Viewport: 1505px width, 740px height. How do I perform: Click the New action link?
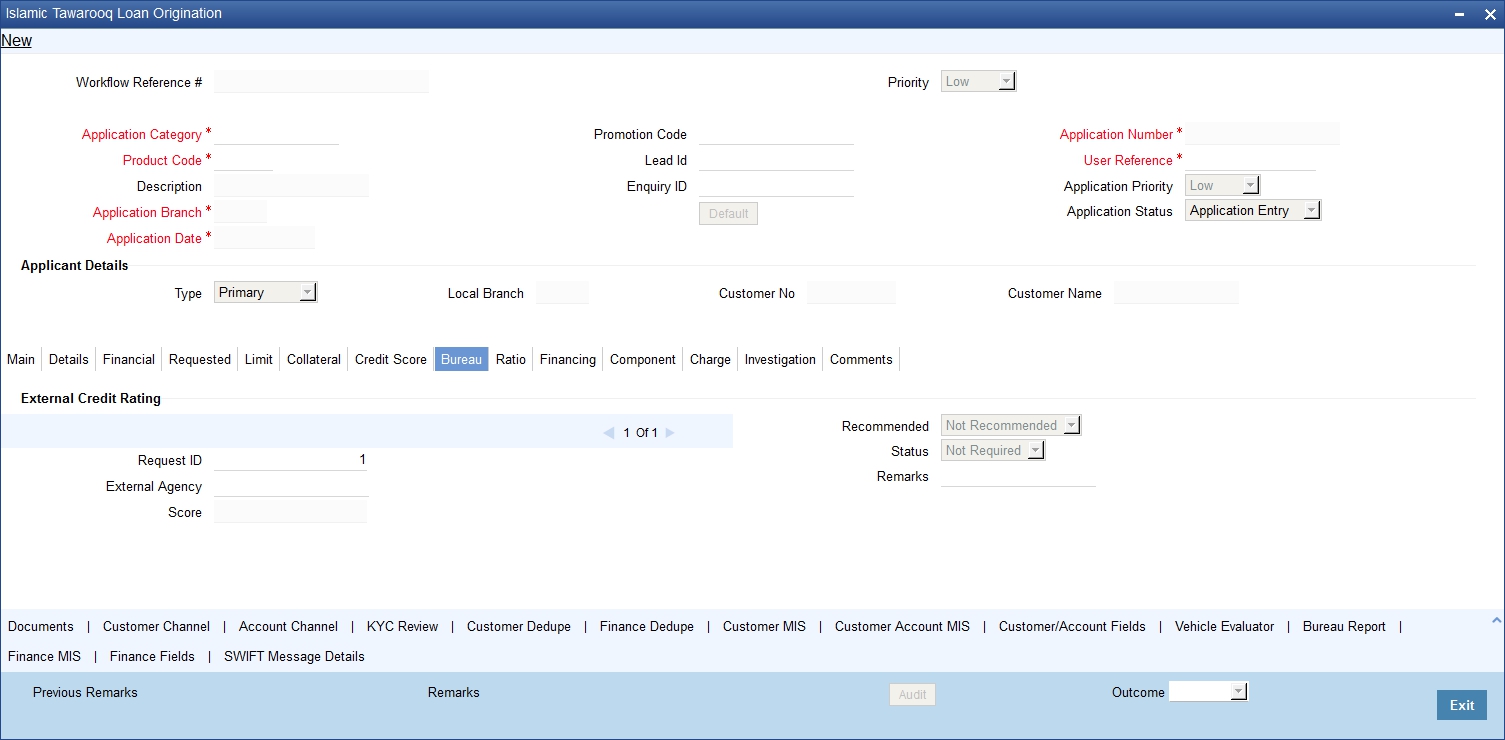tap(16, 41)
